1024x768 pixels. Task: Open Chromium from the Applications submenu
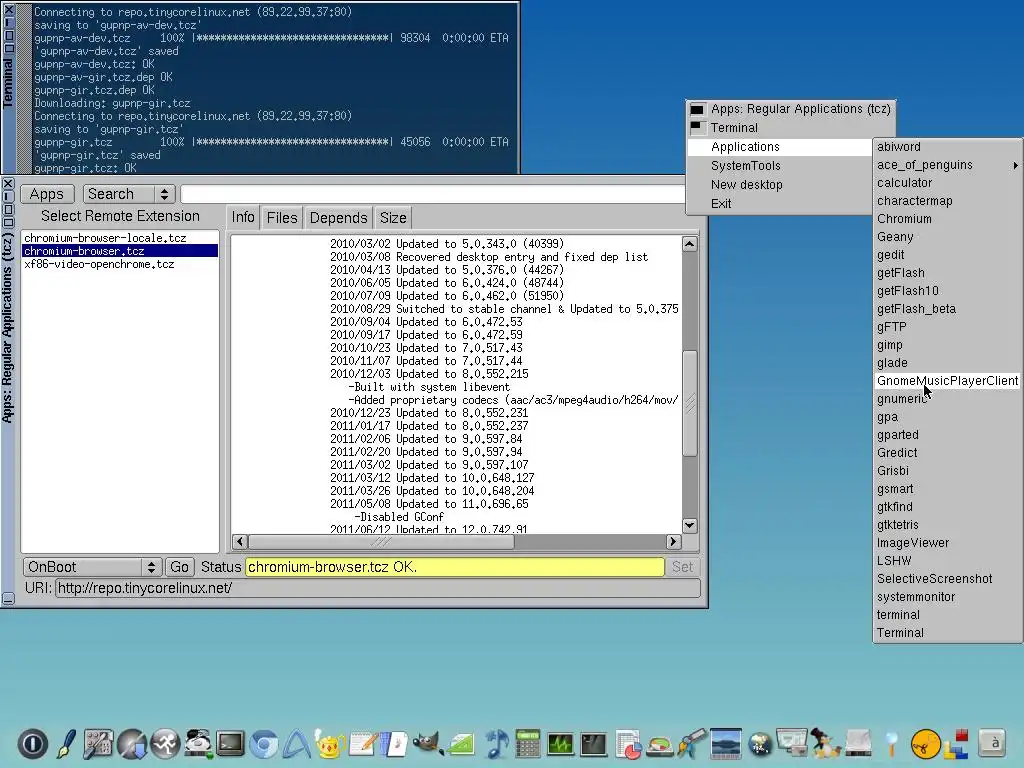click(947, 219)
